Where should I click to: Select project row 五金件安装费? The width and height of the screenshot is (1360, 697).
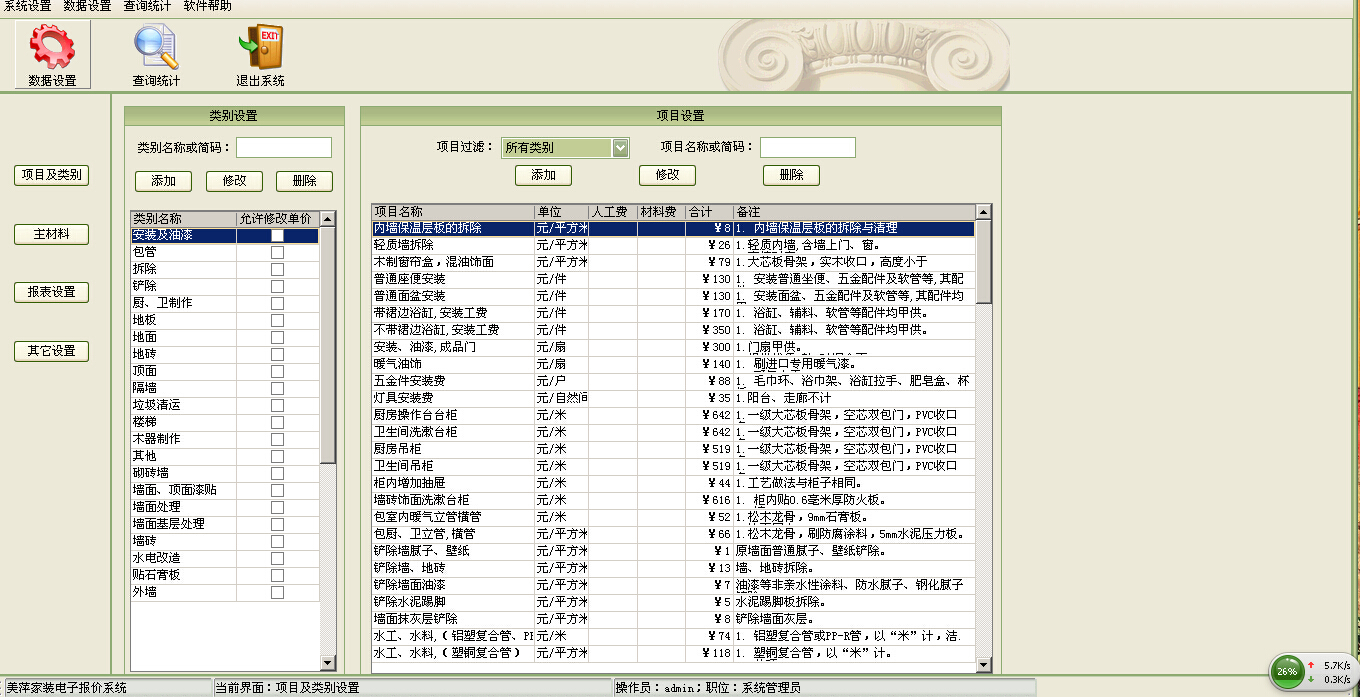point(673,382)
